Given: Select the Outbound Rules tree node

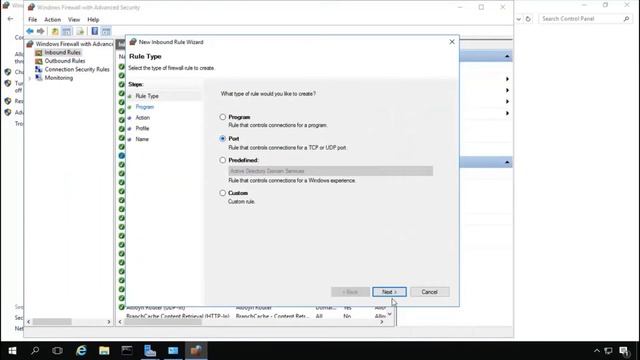Looking at the screenshot, I should (x=64, y=61).
